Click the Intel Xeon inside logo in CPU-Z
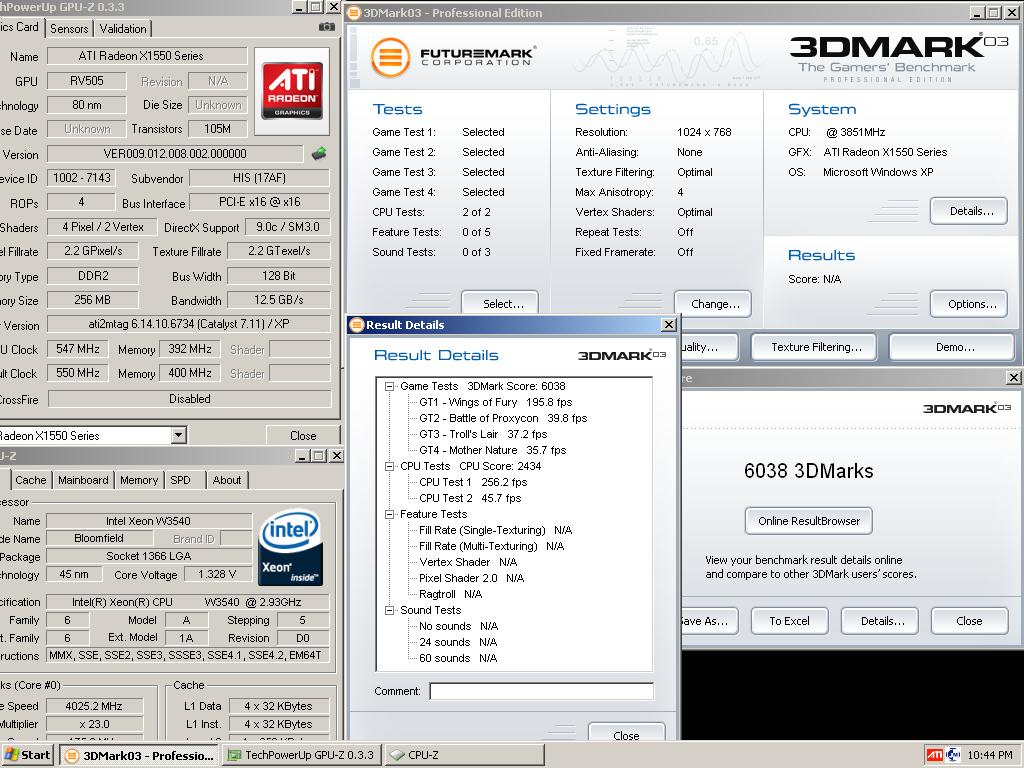Screen dimensions: 1024x768 tap(291, 547)
